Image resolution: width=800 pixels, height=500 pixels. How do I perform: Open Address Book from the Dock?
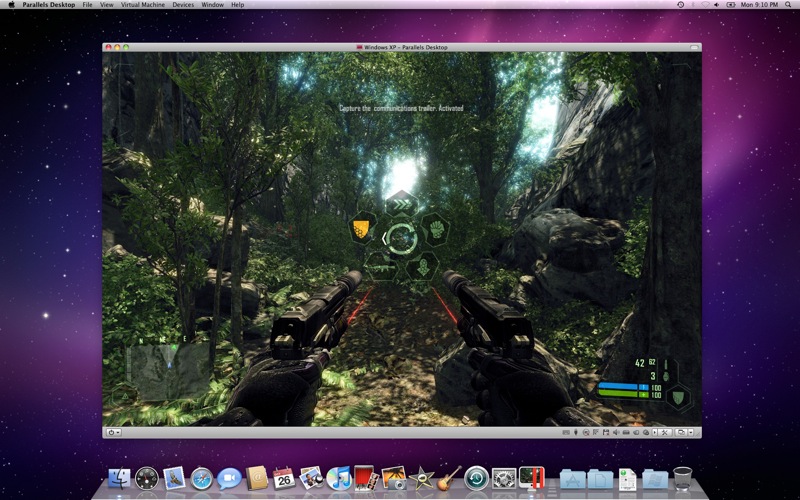tap(257, 479)
